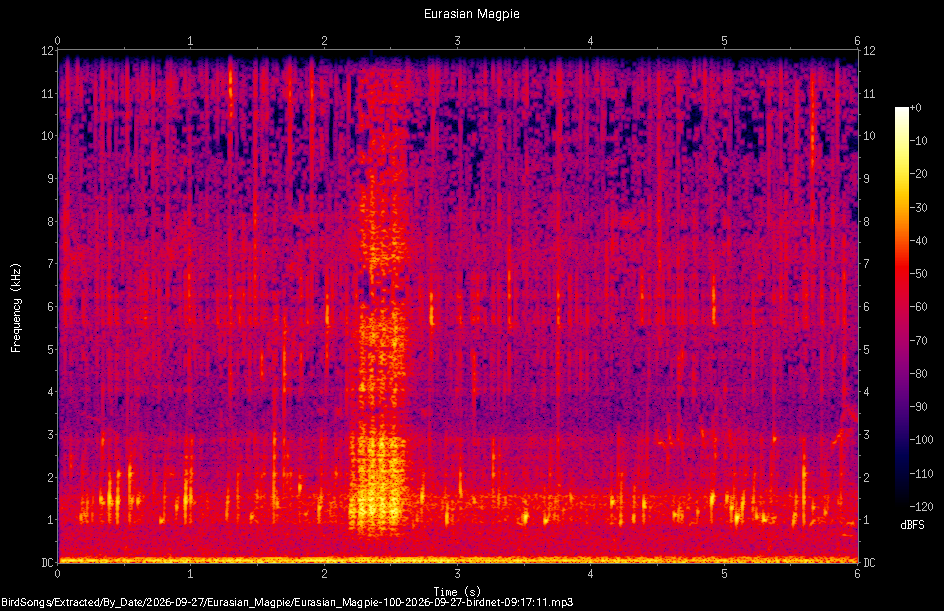Click the "-40" colorbar label
The image size is (944, 611).
pyautogui.click(x=918, y=241)
